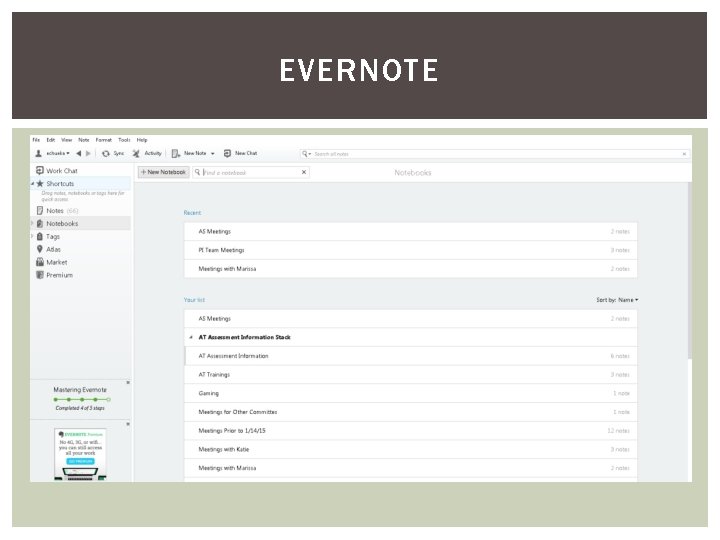The width and height of the screenshot is (720, 540).
Task: Open the Gaming notebook
Action: point(411,394)
